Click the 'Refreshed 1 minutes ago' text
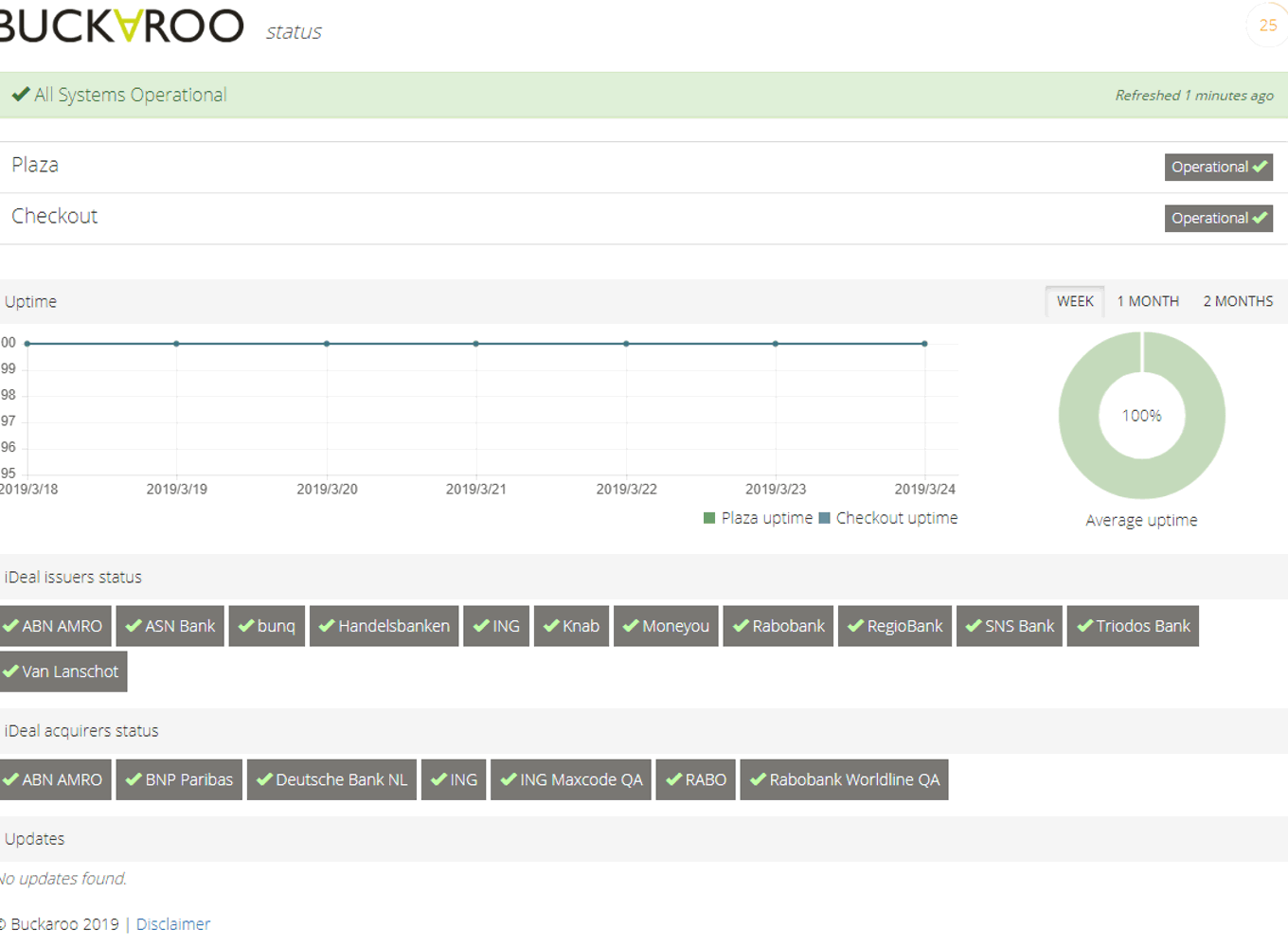The height and width of the screenshot is (947, 1288). click(1194, 95)
